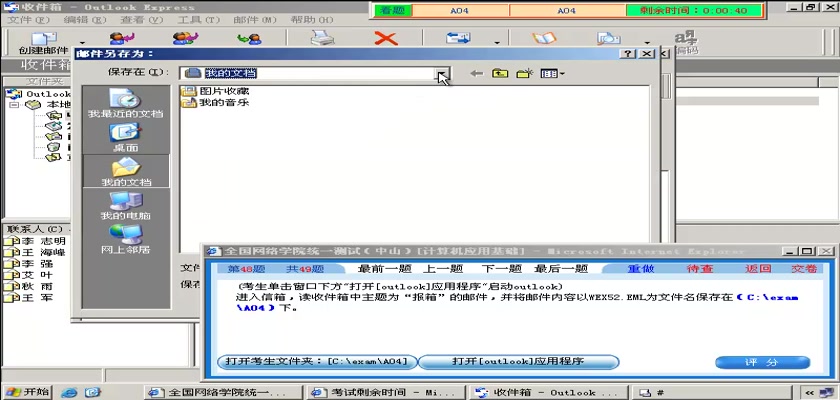The image size is (840, 400).
Task: Select 桌面 in the places bar
Action: [126, 138]
